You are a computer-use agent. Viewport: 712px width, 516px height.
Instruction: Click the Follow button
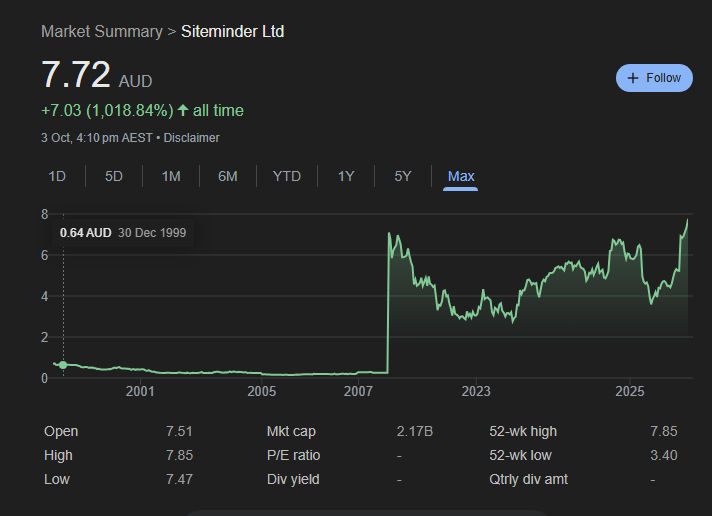pyautogui.click(x=654, y=78)
